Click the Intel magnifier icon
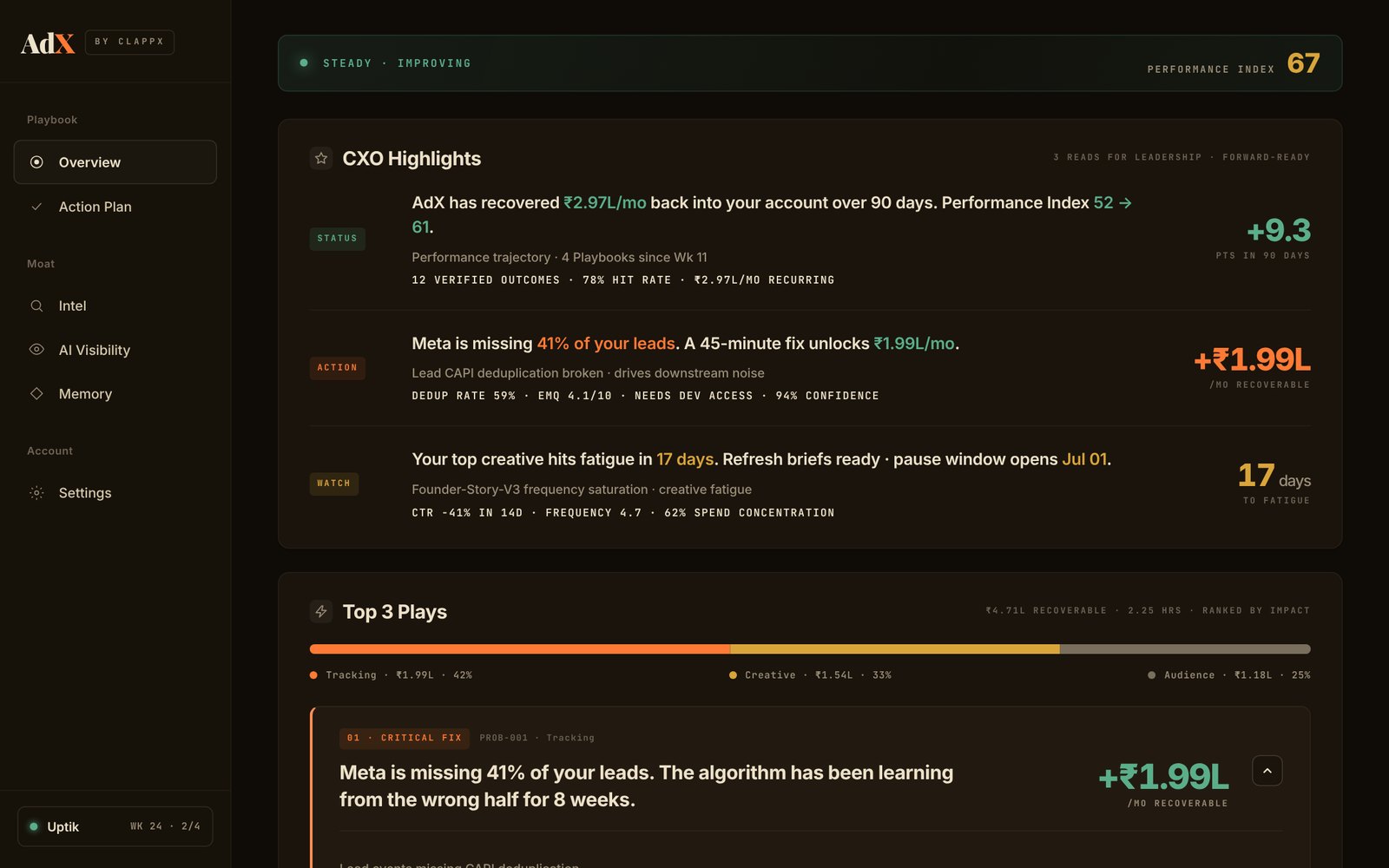Screen dimensions: 1389x868 pyautogui.click(x=36, y=306)
